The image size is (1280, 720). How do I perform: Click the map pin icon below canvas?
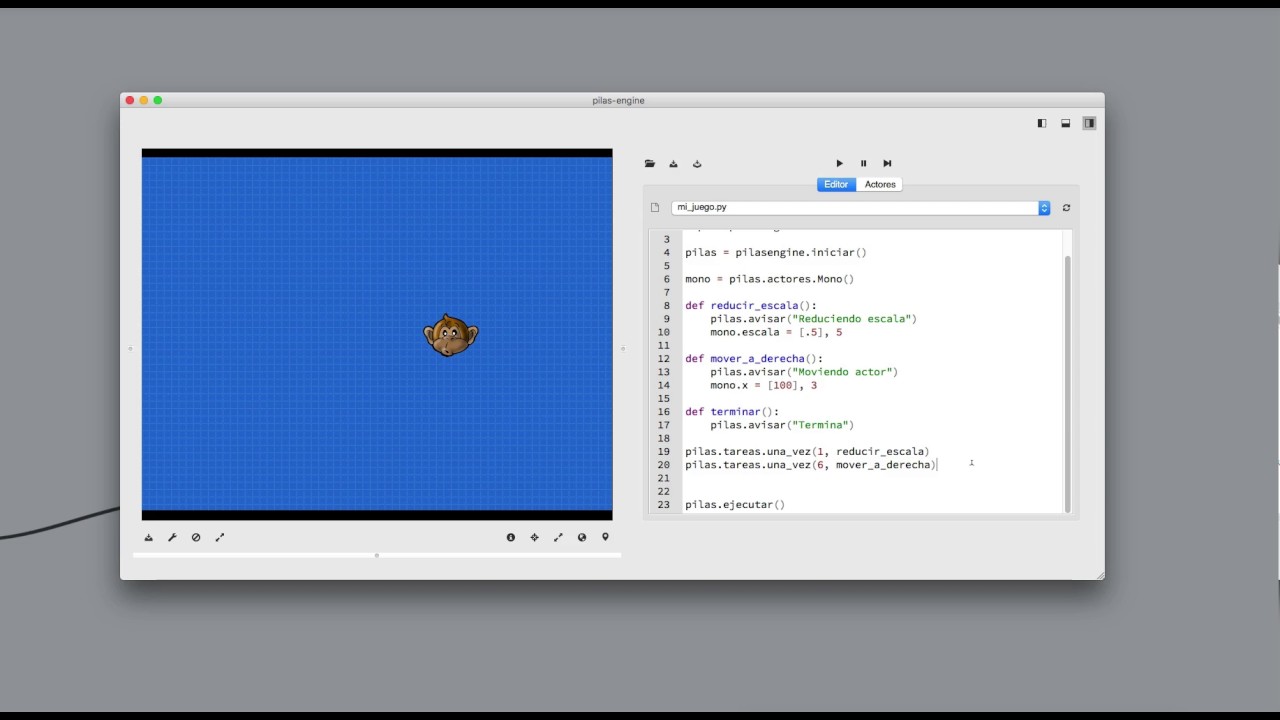tap(605, 537)
